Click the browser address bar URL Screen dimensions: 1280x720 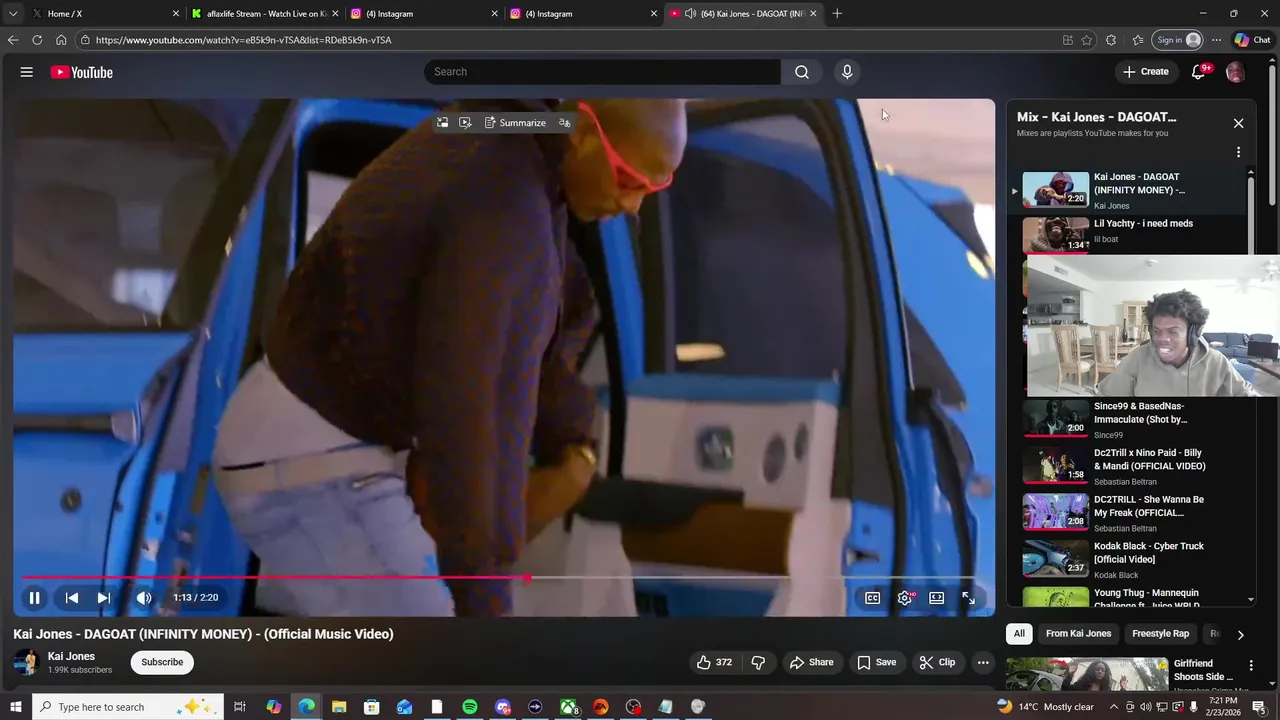[x=243, y=40]
